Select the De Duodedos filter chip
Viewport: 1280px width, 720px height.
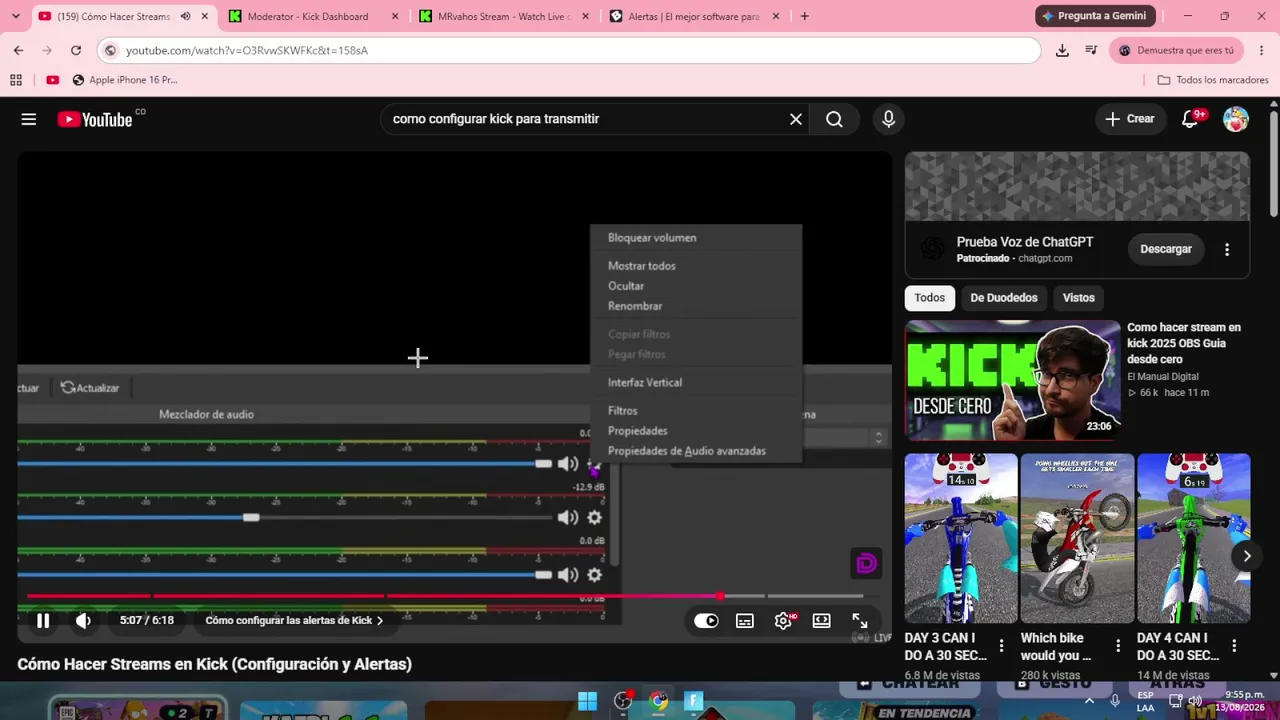click(x=1004, y=298)
